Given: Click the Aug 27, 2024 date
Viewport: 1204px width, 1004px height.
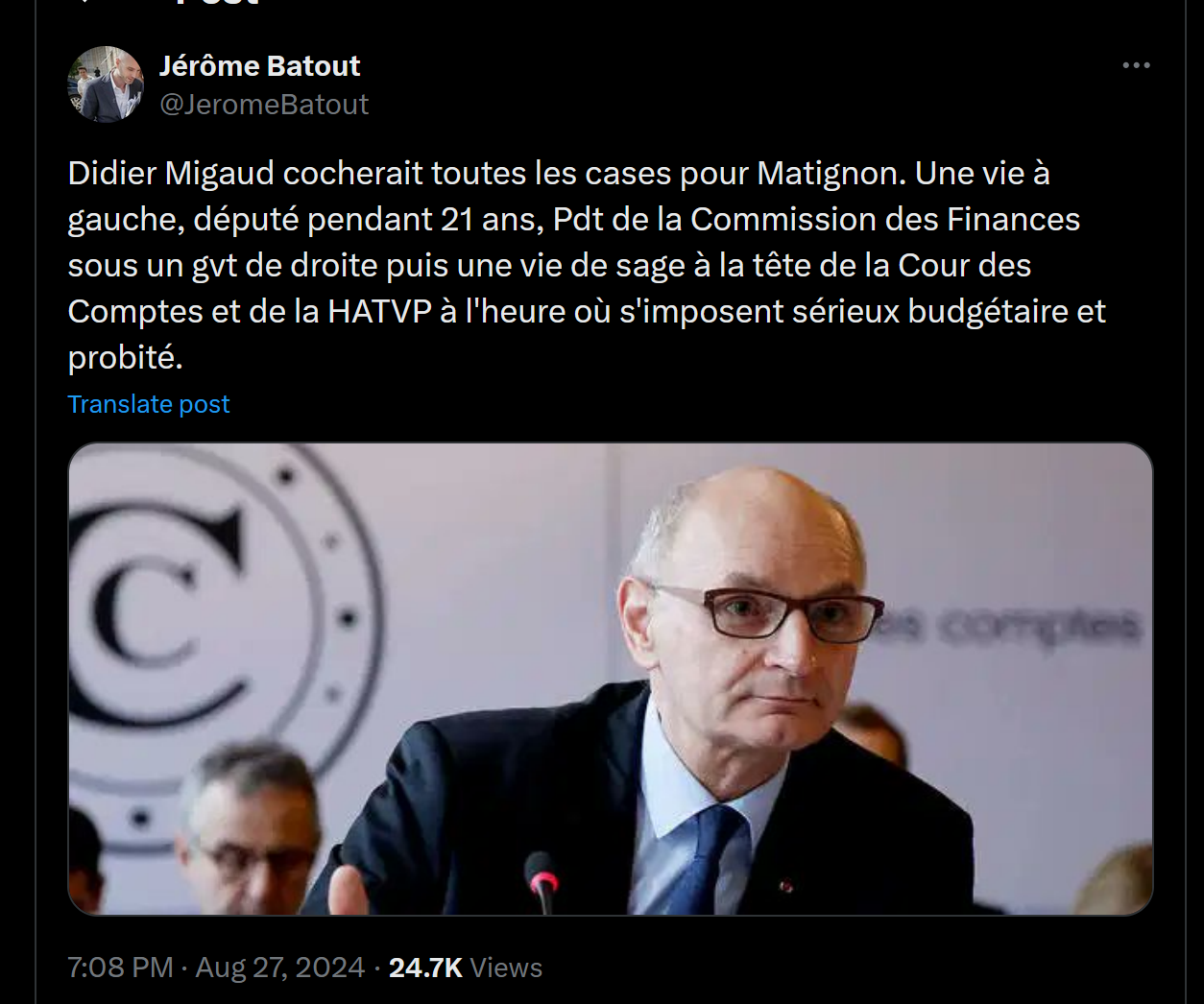Looking at the screenshot, I should [280, 967].
